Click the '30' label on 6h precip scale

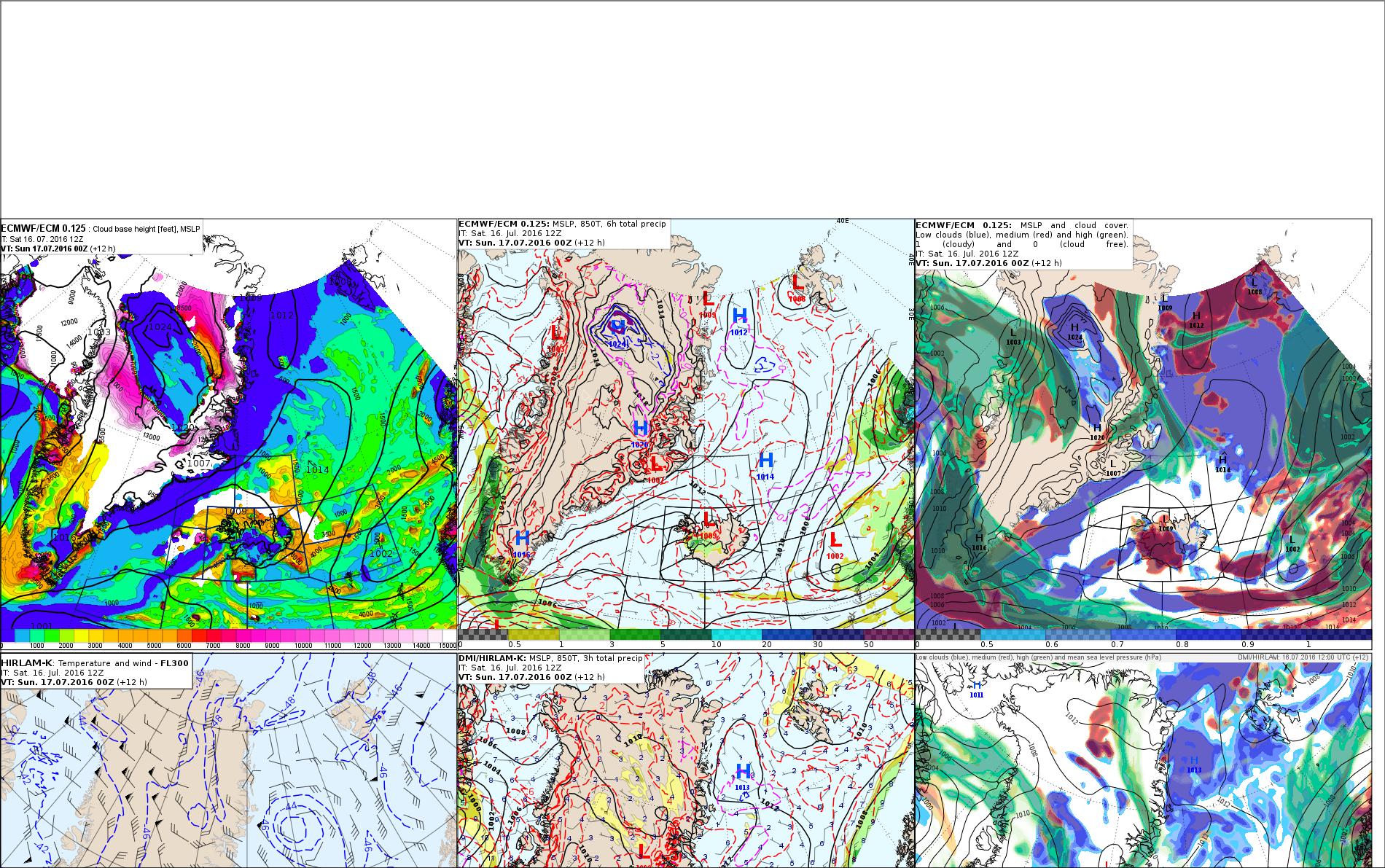coord(818,644)
